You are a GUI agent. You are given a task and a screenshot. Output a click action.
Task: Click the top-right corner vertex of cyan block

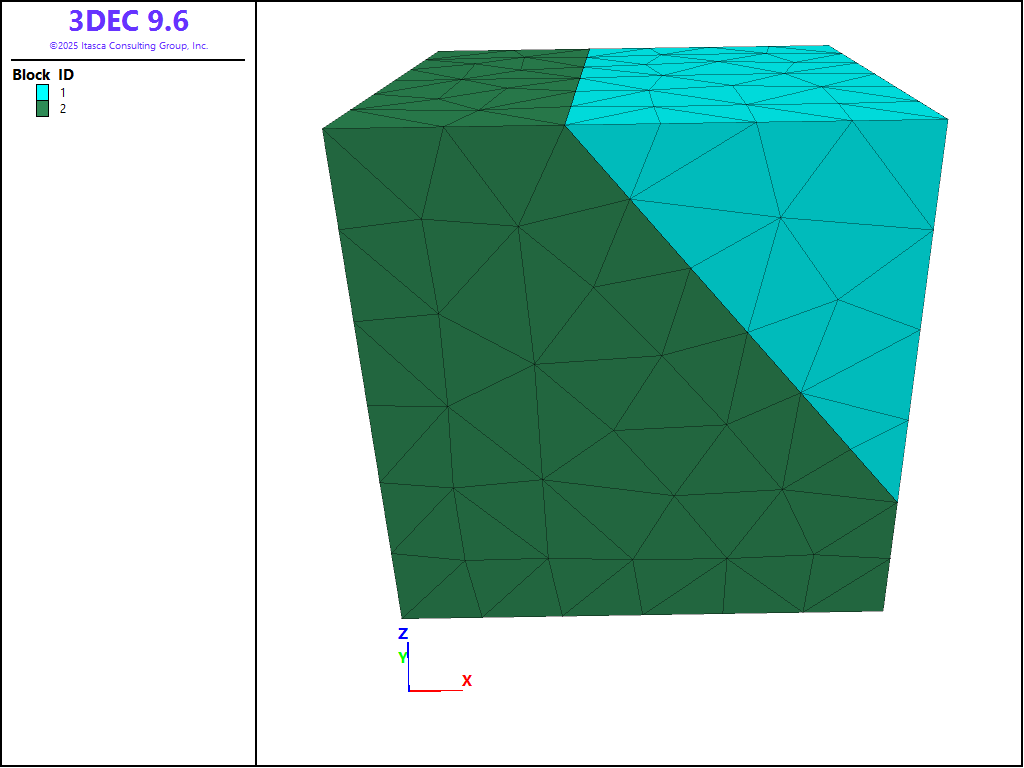click(x=947, y=120)
